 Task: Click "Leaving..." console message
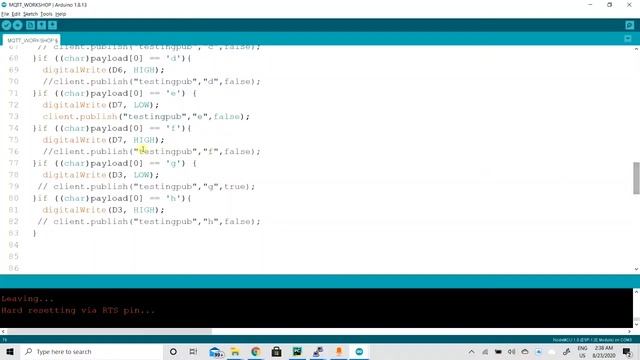[27, 299]
